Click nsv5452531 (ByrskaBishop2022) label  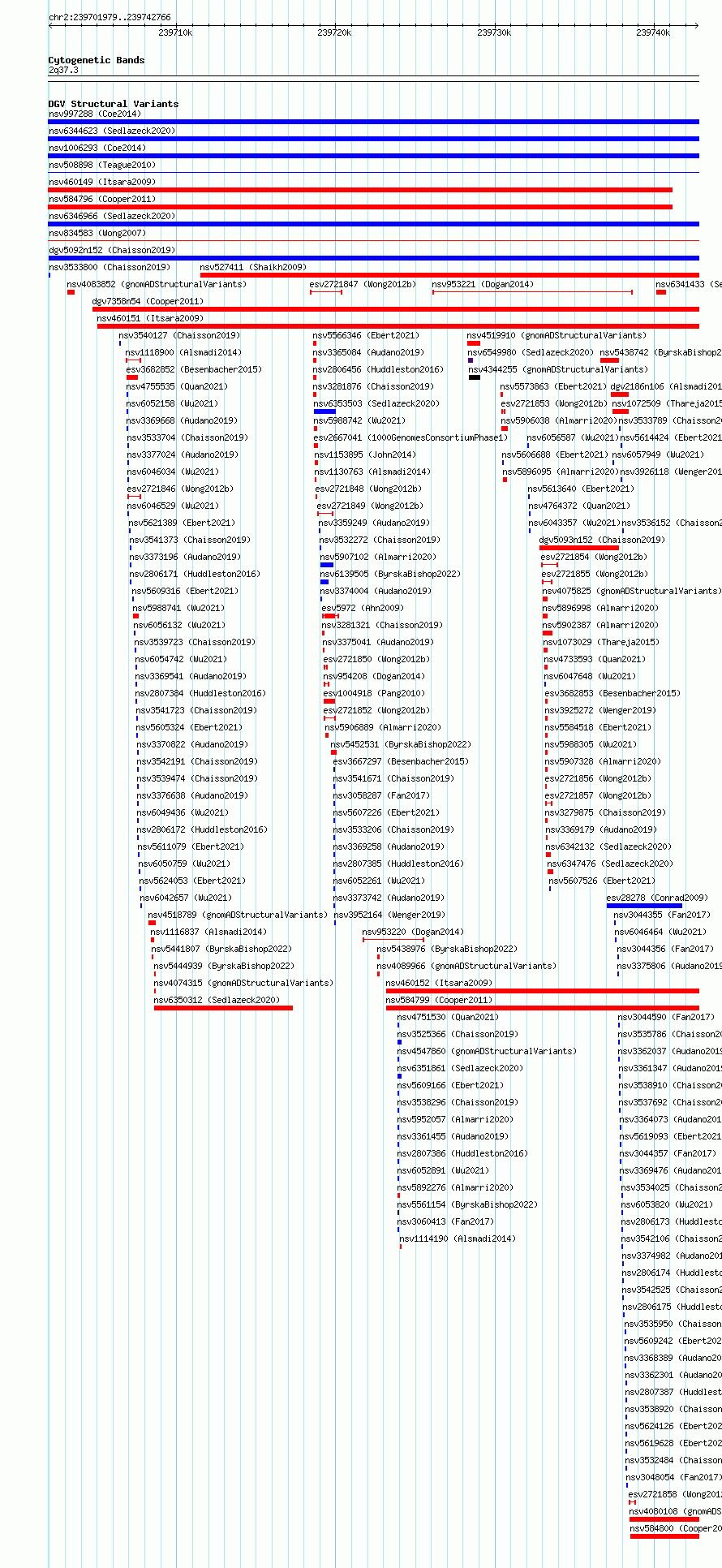click(400, 744)
